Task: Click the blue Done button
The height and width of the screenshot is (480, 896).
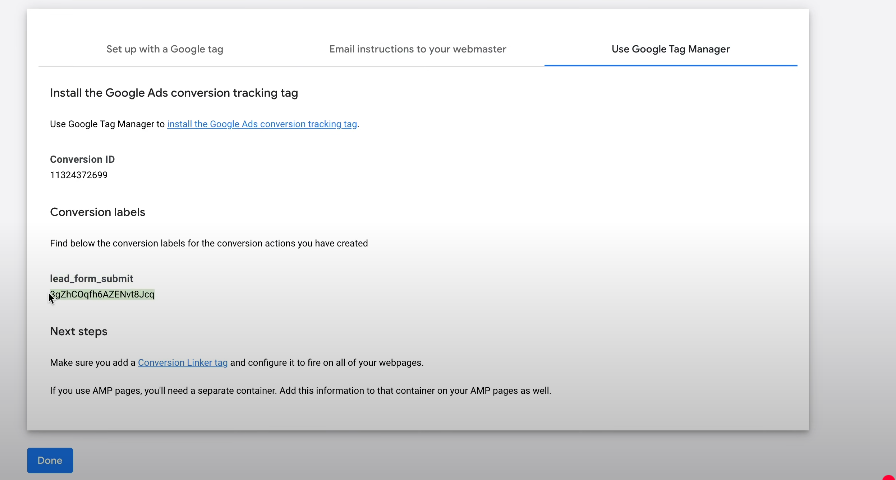Action: coord(50,461)
